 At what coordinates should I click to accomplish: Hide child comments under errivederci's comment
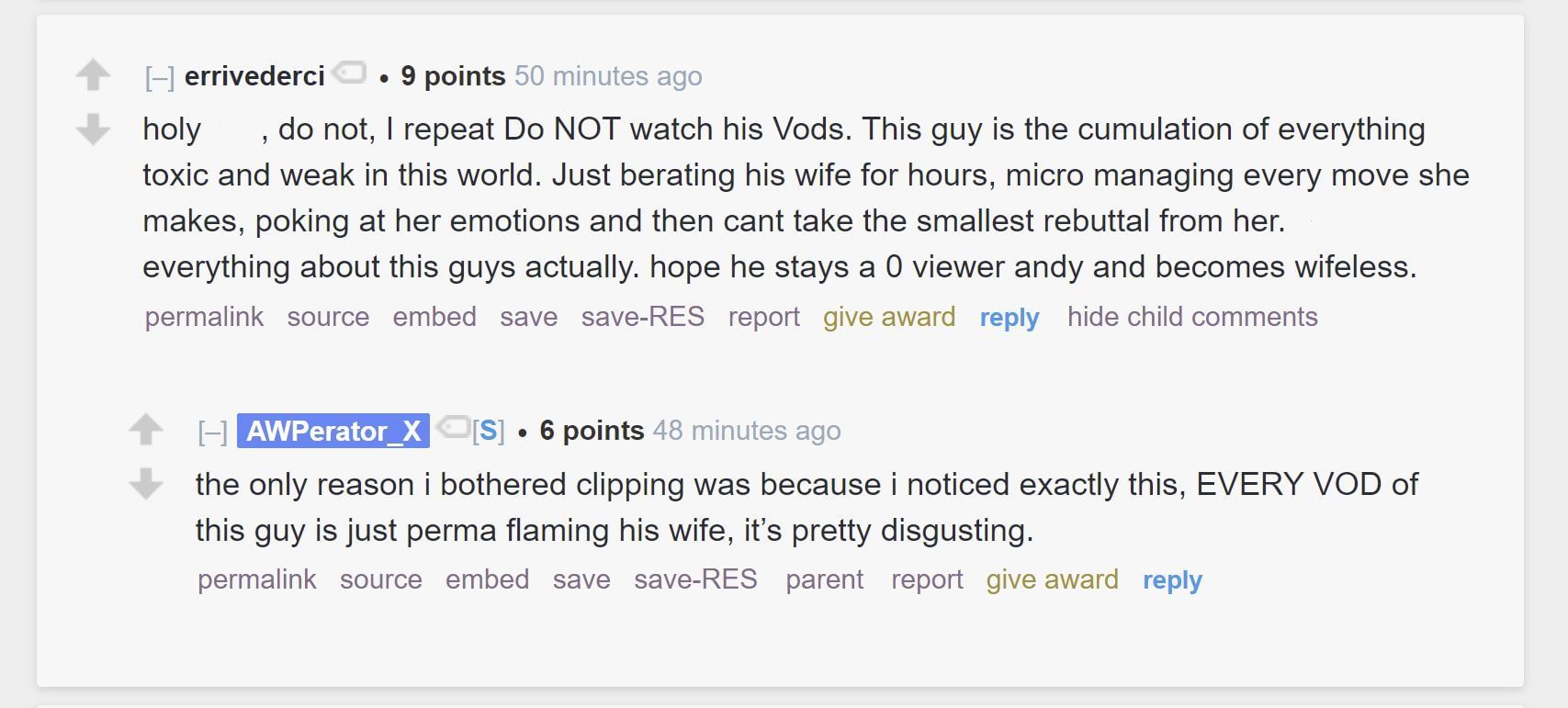click(1191, 317)
